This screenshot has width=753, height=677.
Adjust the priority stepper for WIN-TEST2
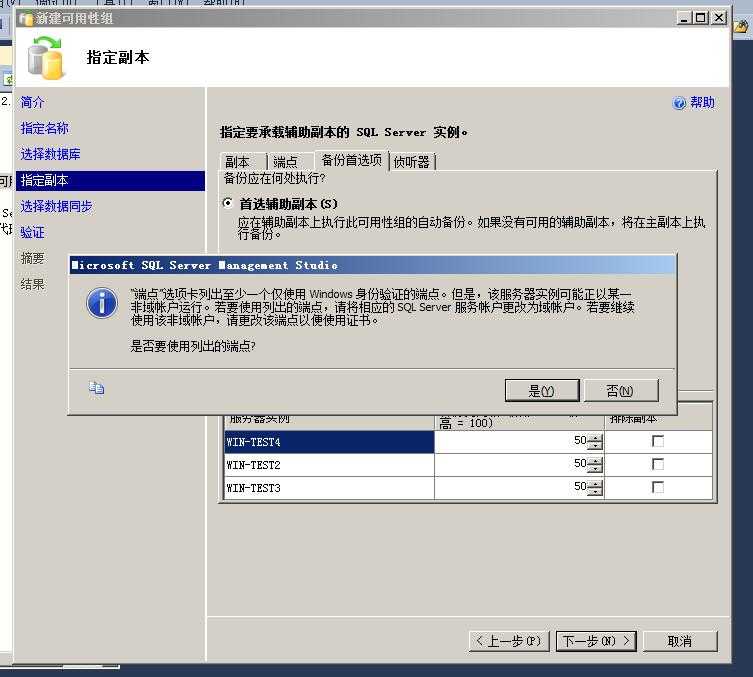coord(595,464)
